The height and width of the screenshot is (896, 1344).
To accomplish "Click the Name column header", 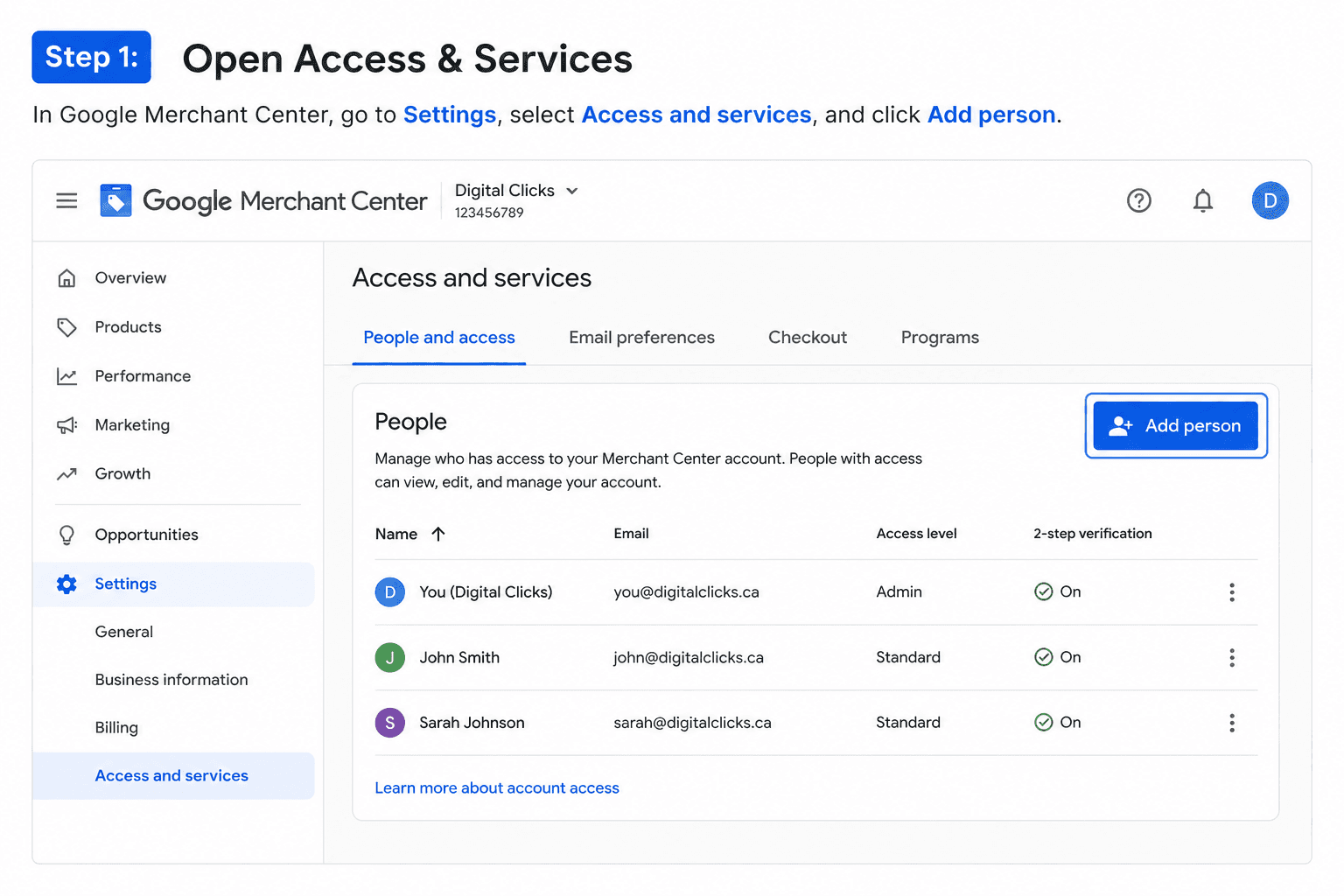I will click(396, 534).
